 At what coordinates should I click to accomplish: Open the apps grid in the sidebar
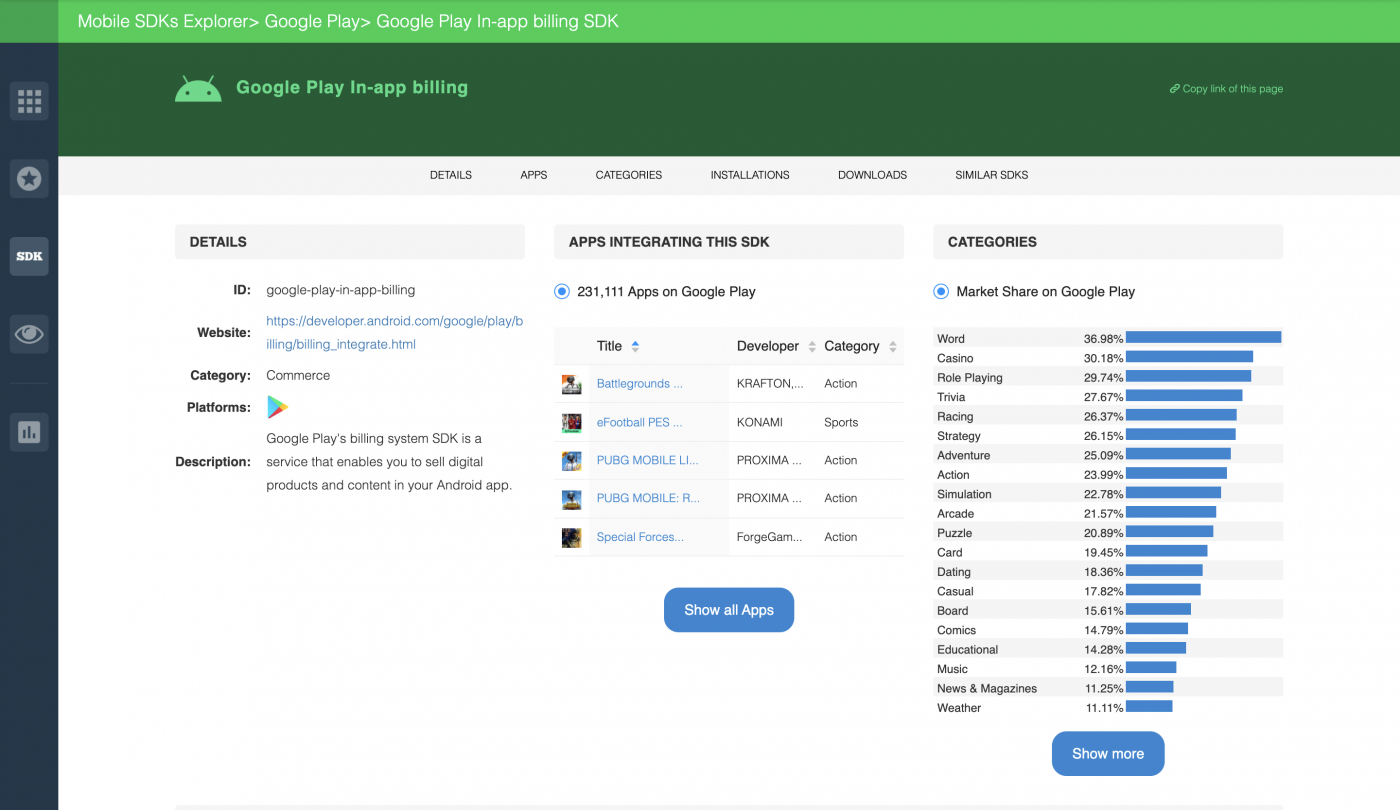29,100
